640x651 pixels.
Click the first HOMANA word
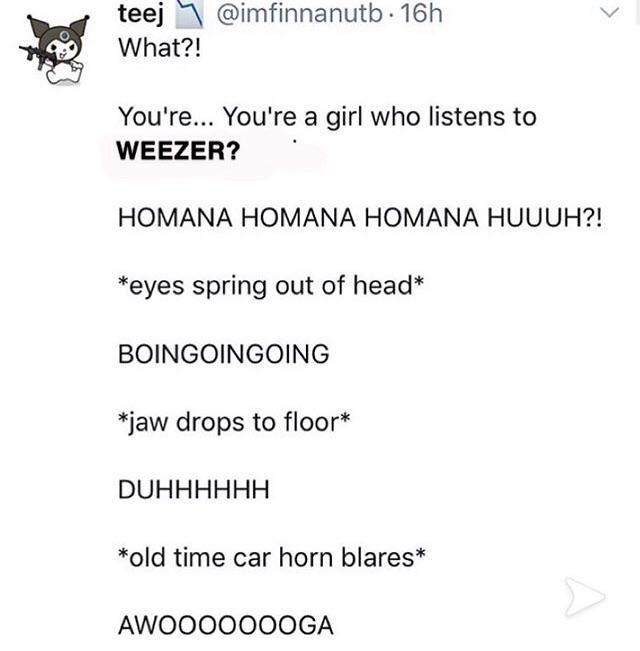175,218
